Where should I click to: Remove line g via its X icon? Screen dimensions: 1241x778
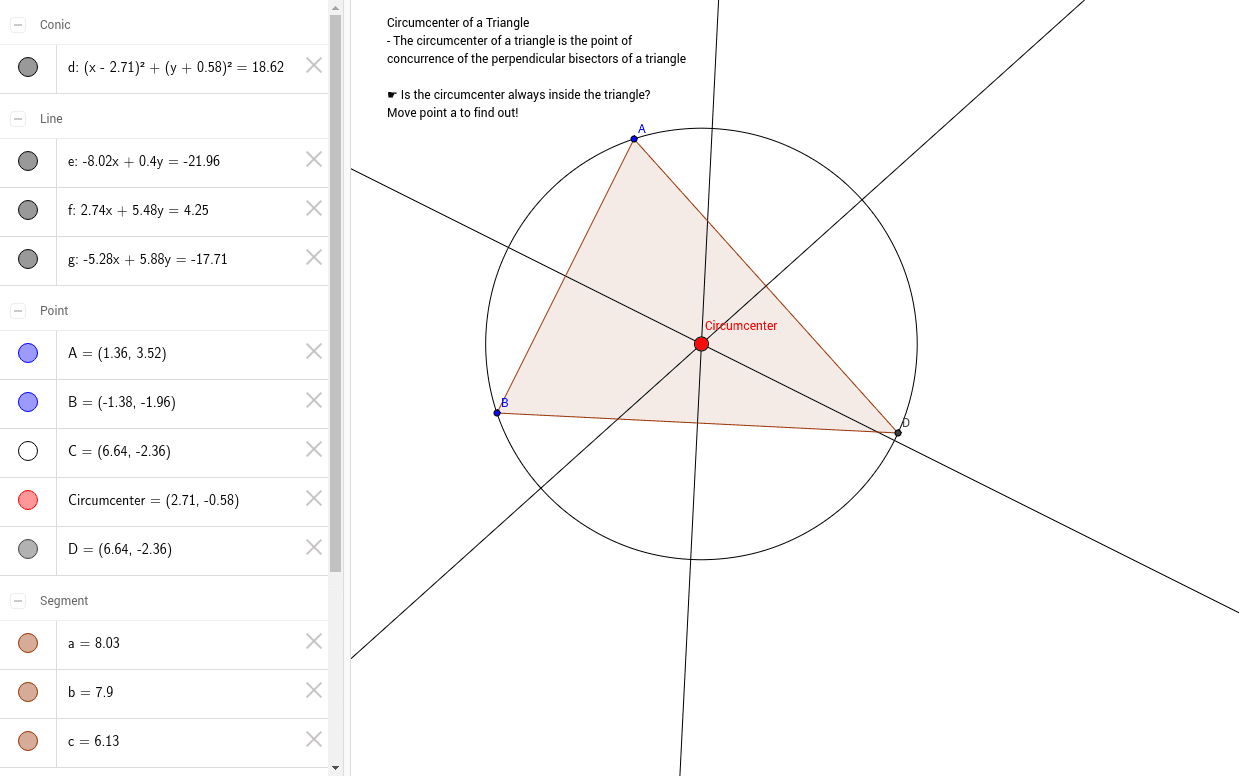pos(313,258)
